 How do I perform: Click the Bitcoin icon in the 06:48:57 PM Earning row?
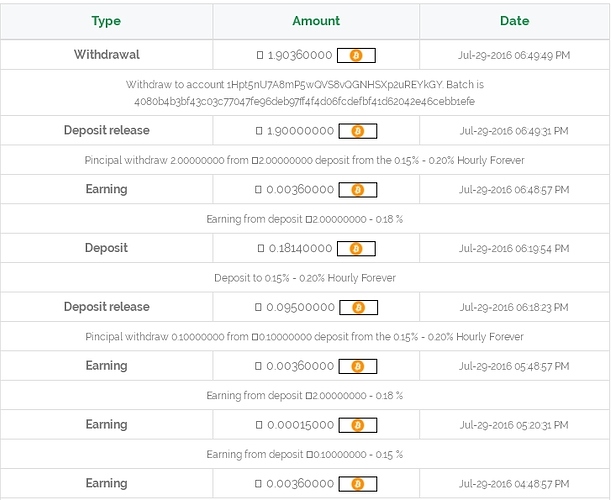click(x=357, y=190)
